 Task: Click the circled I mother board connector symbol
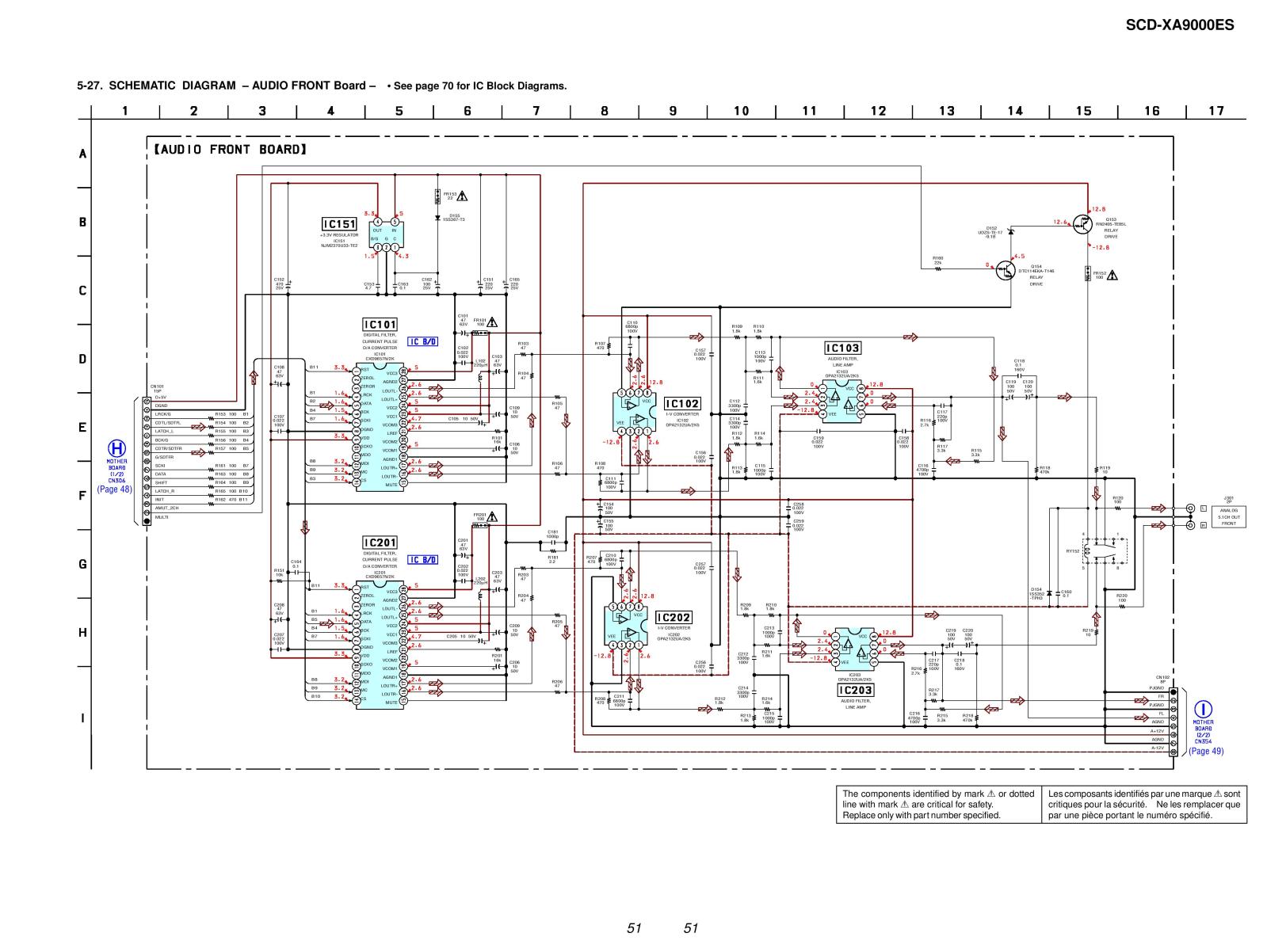pos(1203,710)
